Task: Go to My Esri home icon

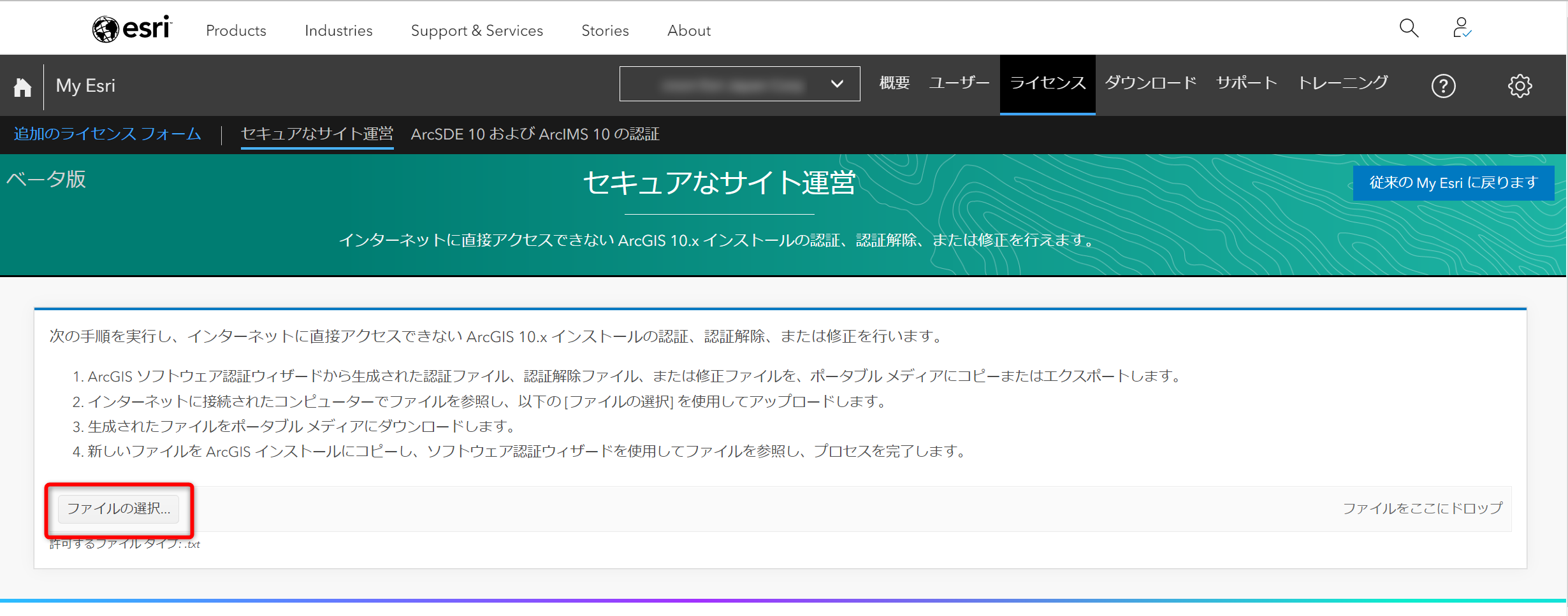Action: point(22,87)
